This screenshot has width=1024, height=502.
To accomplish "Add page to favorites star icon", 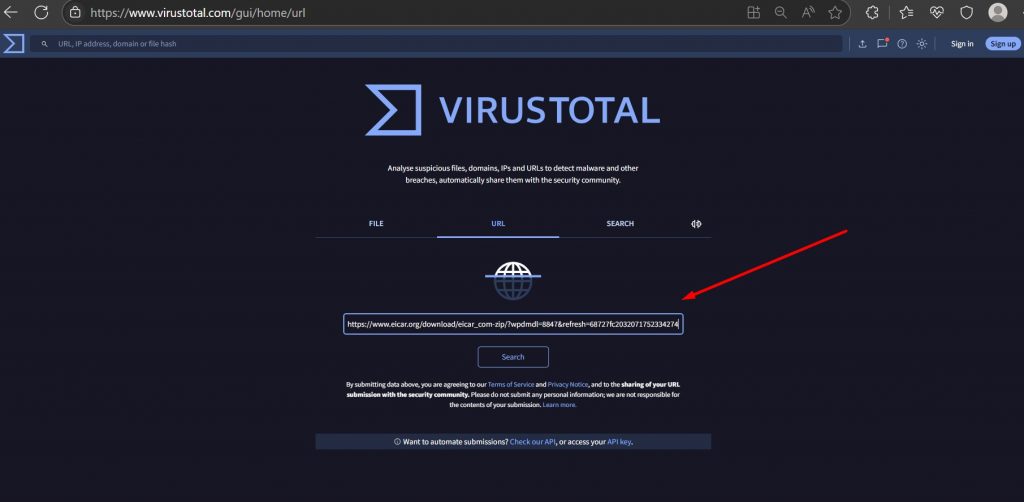I will click(835, 12).
